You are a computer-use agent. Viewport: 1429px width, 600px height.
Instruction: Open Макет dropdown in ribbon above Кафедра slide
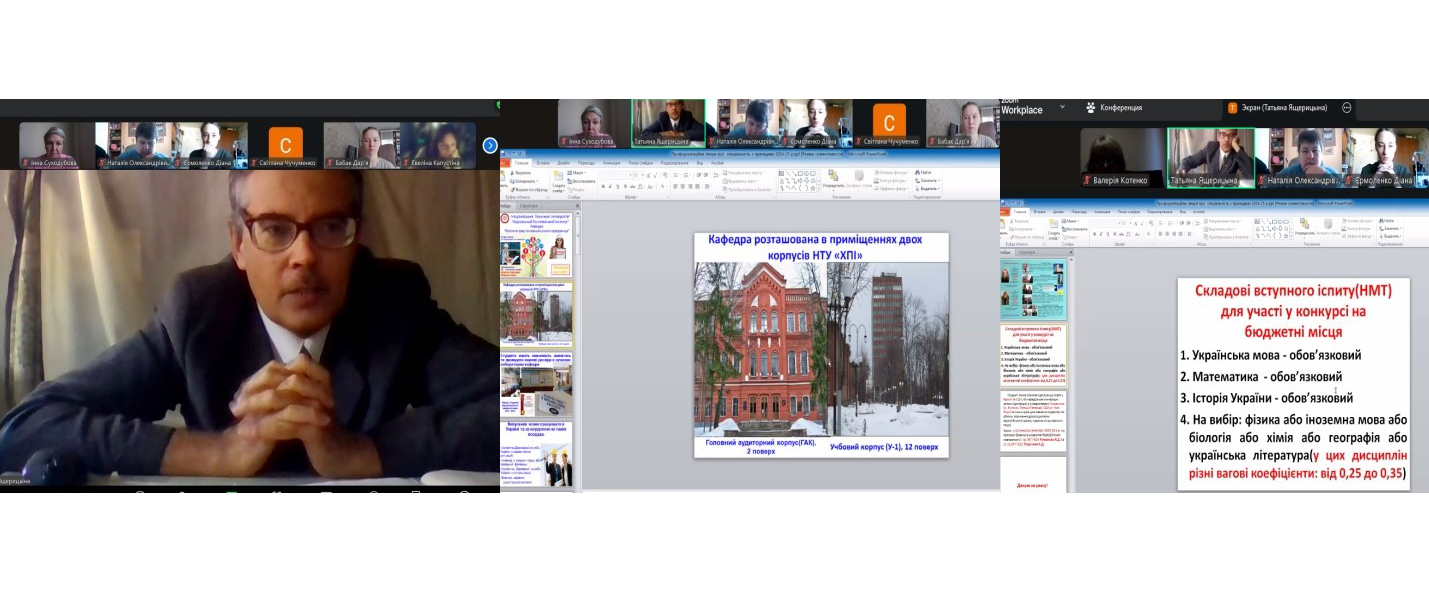(578, 172)
